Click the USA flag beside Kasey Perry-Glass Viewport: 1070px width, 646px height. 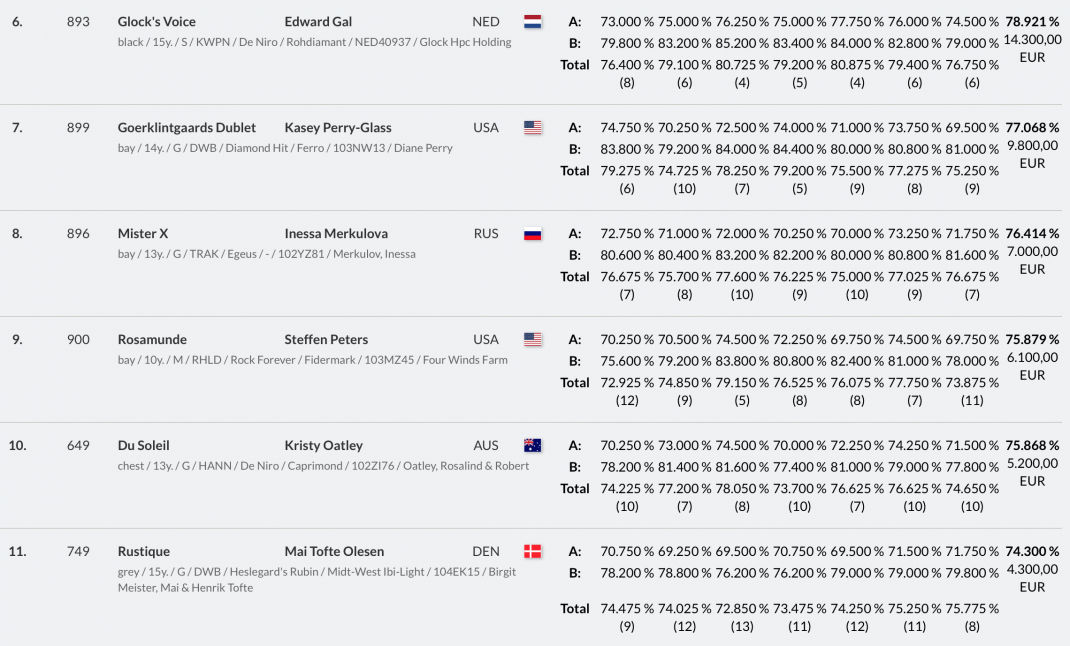point(533,127)
